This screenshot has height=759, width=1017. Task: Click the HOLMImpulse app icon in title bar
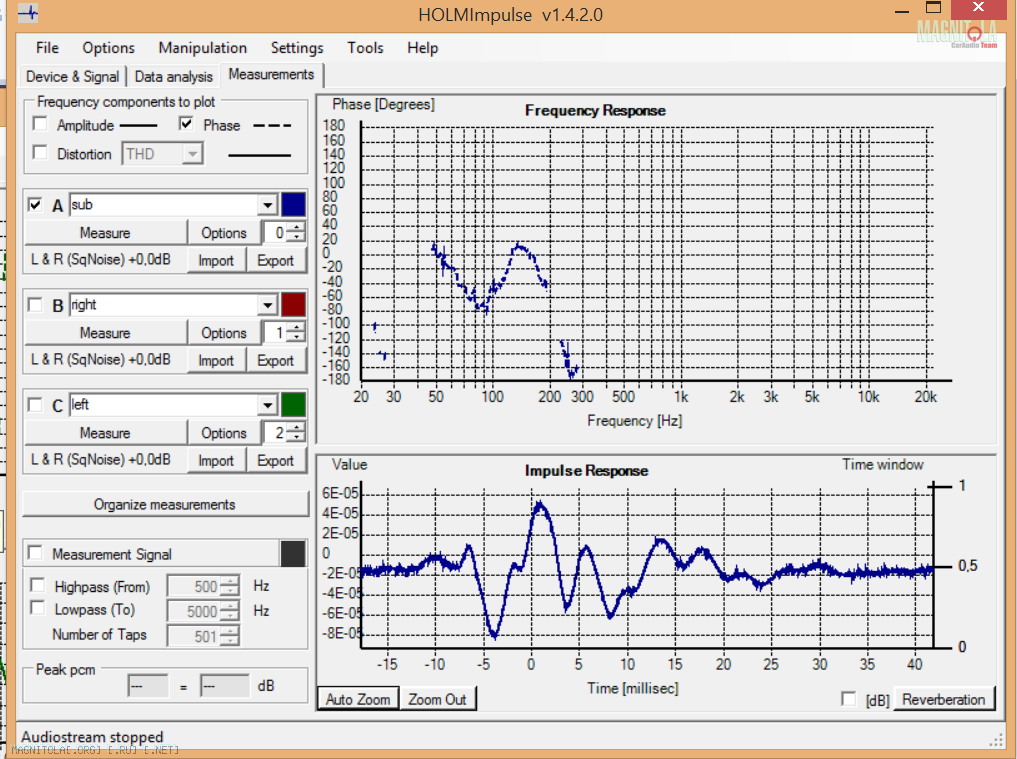28,13
